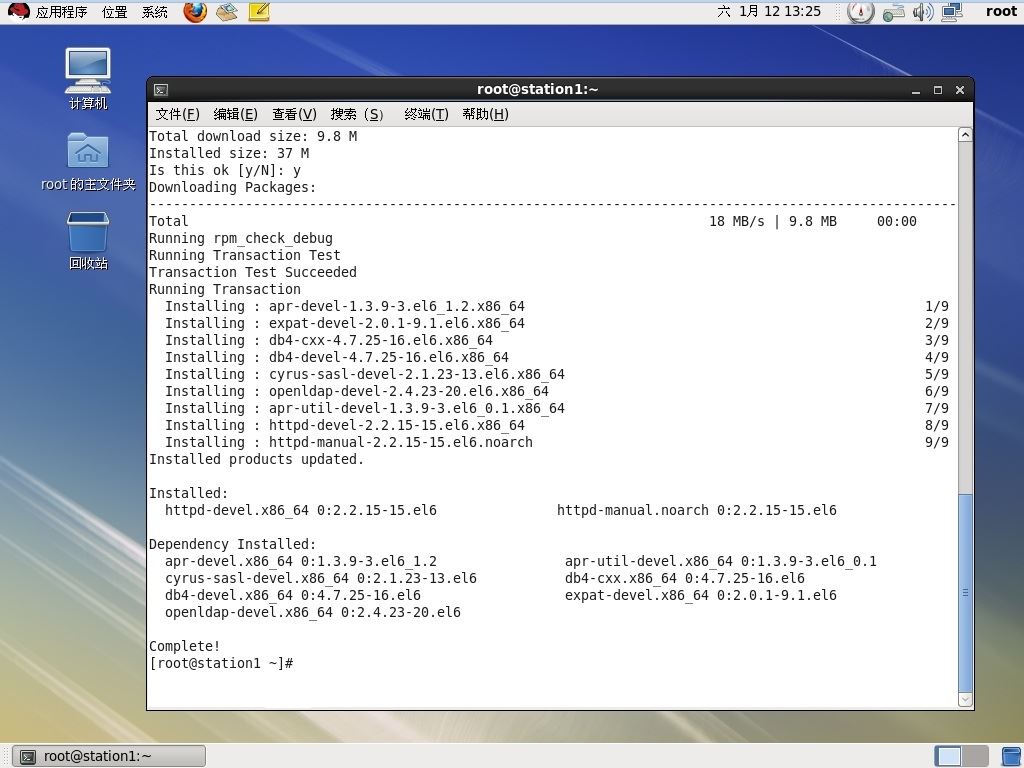Image resolution: width=1024 pixels, height=768 pixels.
Task: Click the 'Complete!' line in terminal
Action: (185, 647)
